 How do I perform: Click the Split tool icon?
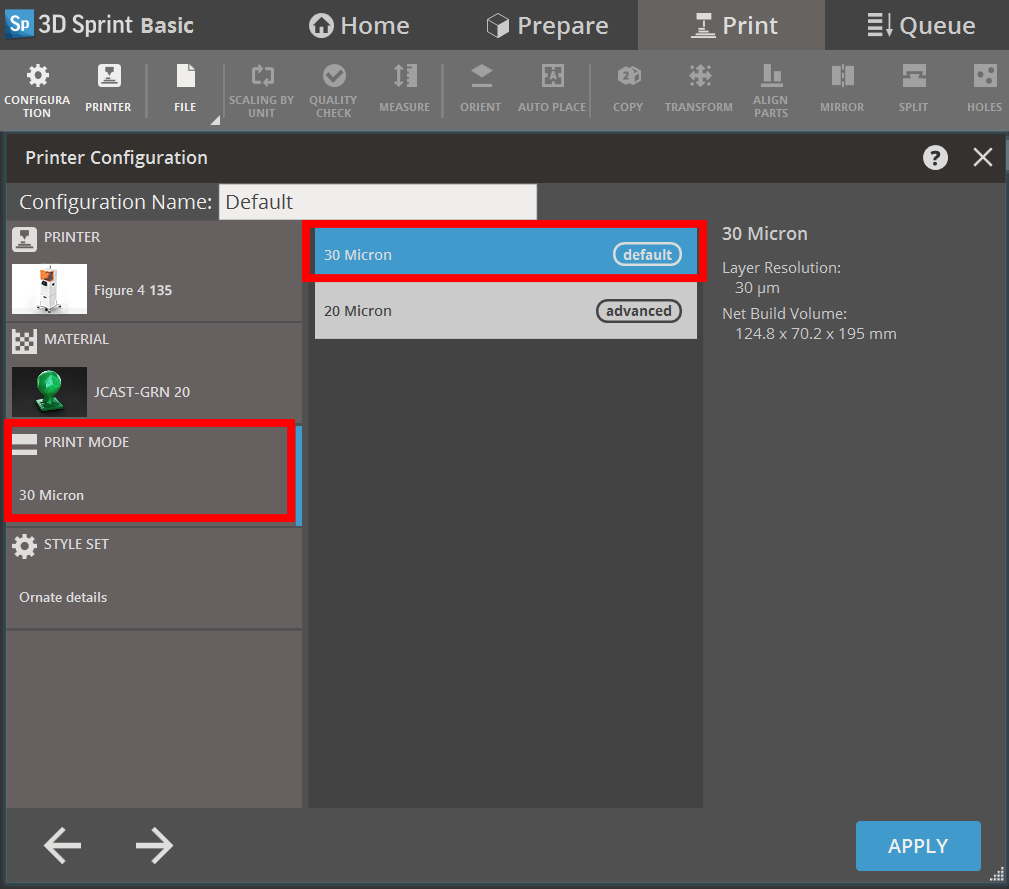coord(912,88)
